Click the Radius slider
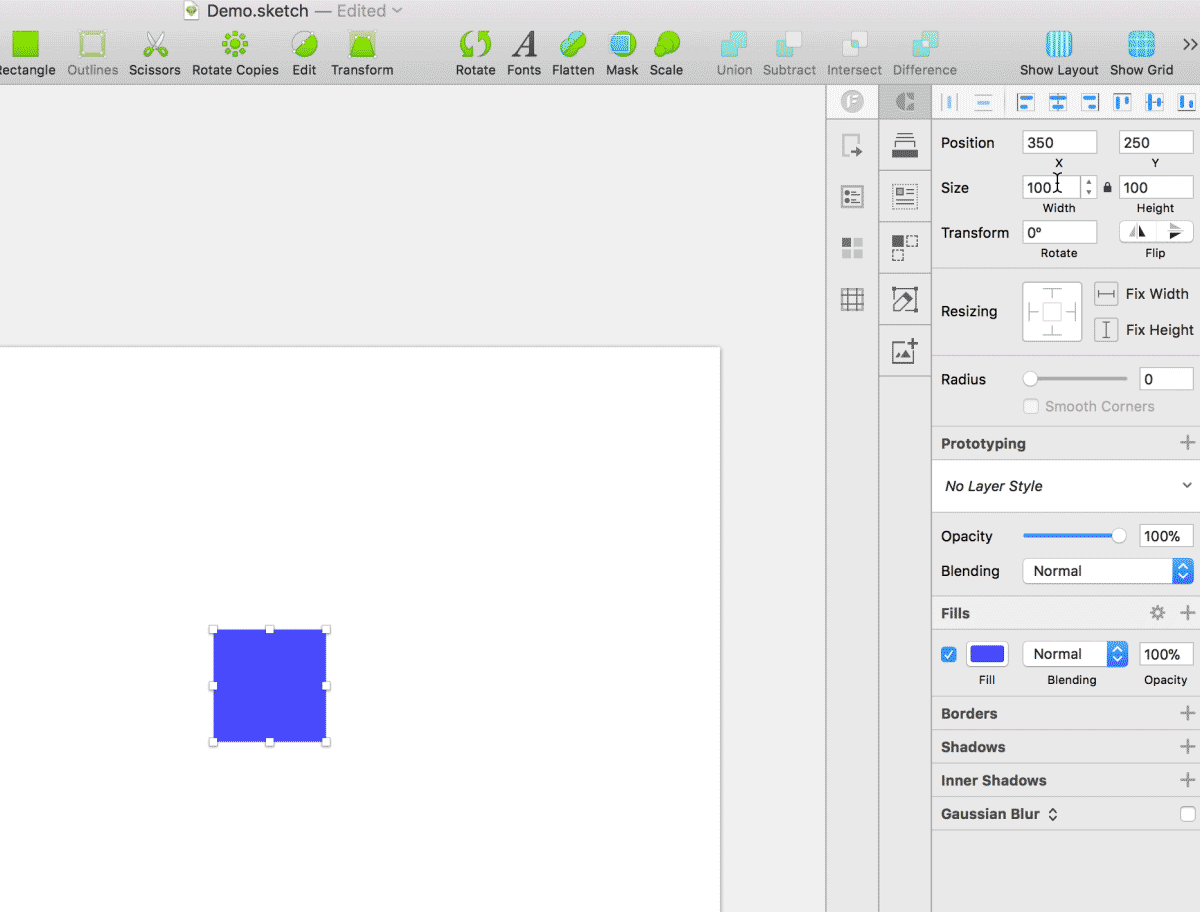Viewport: 1200px width, 912px height. 1076,379
